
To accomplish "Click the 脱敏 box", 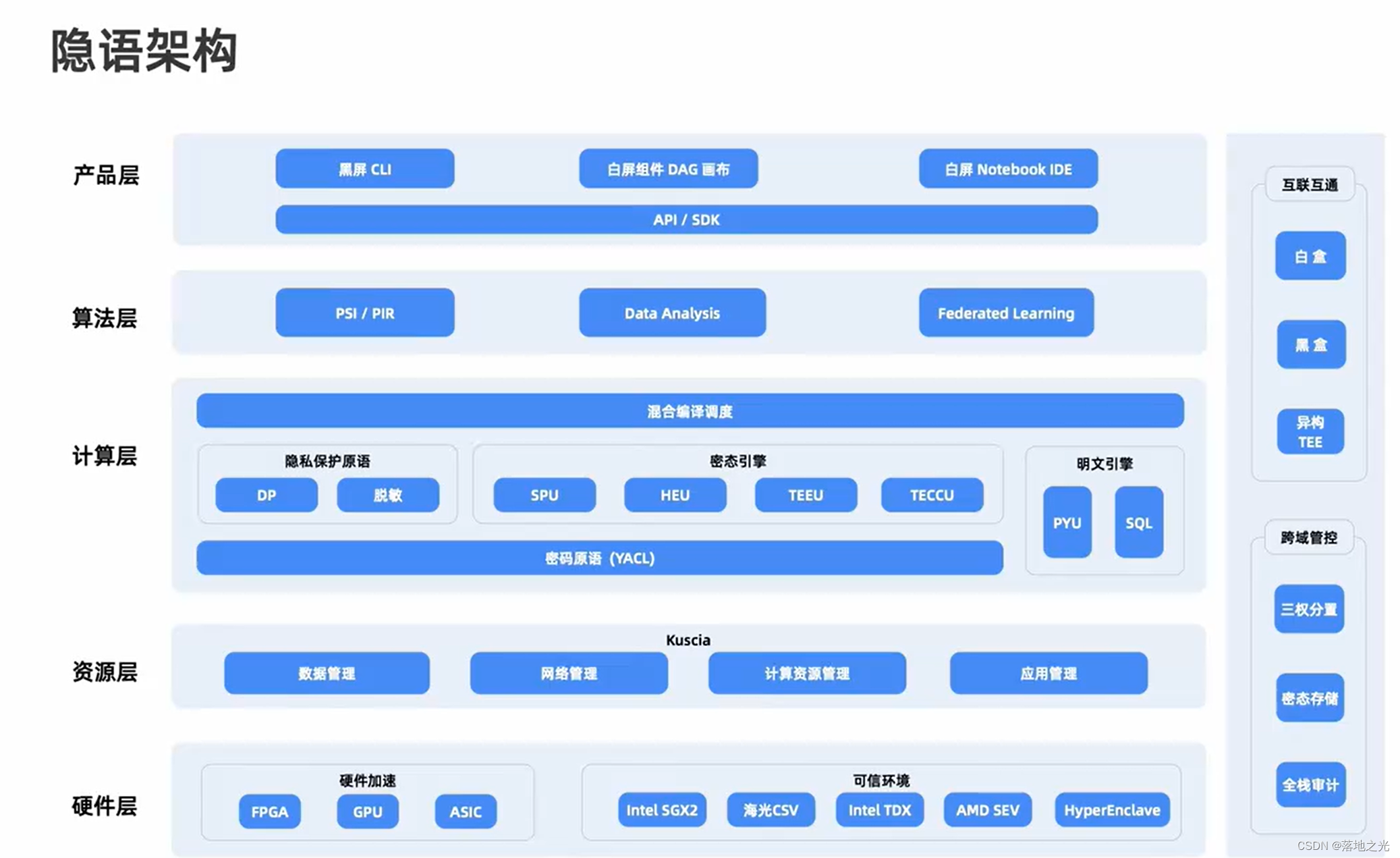I will (388, 495).
